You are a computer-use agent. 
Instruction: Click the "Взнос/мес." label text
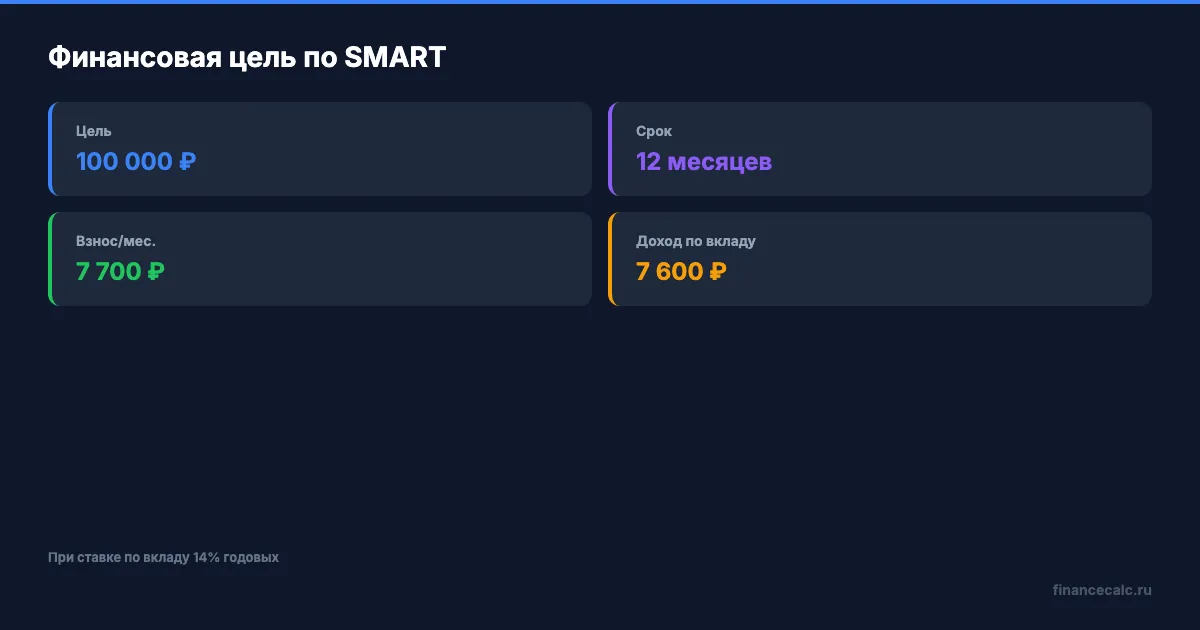click(x=116, y=241)
